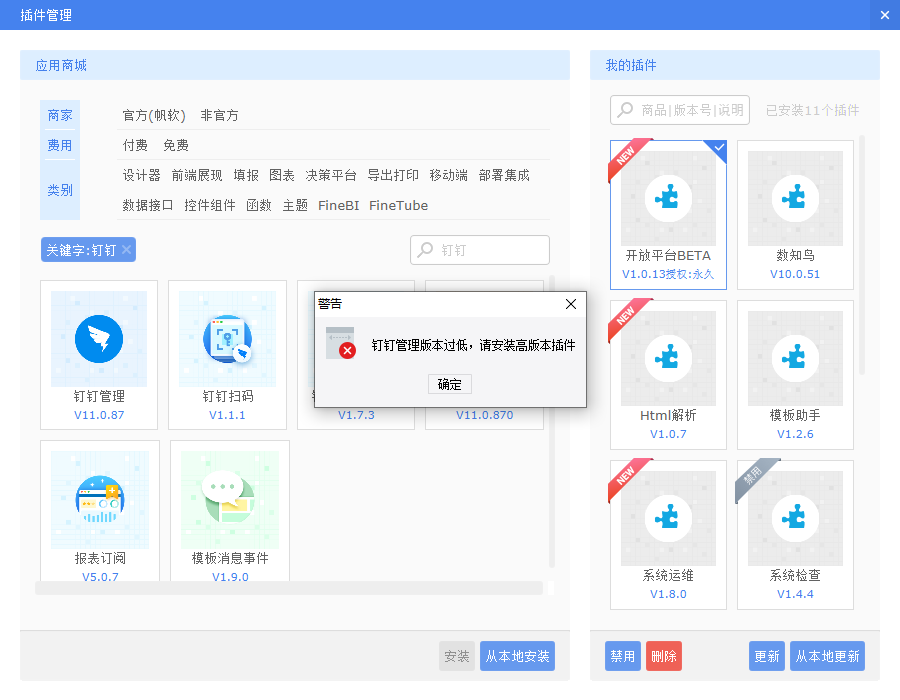900x700 pixels.
Task: Click the magnifier icon in 我的插件 search
Action: (625, 110)
